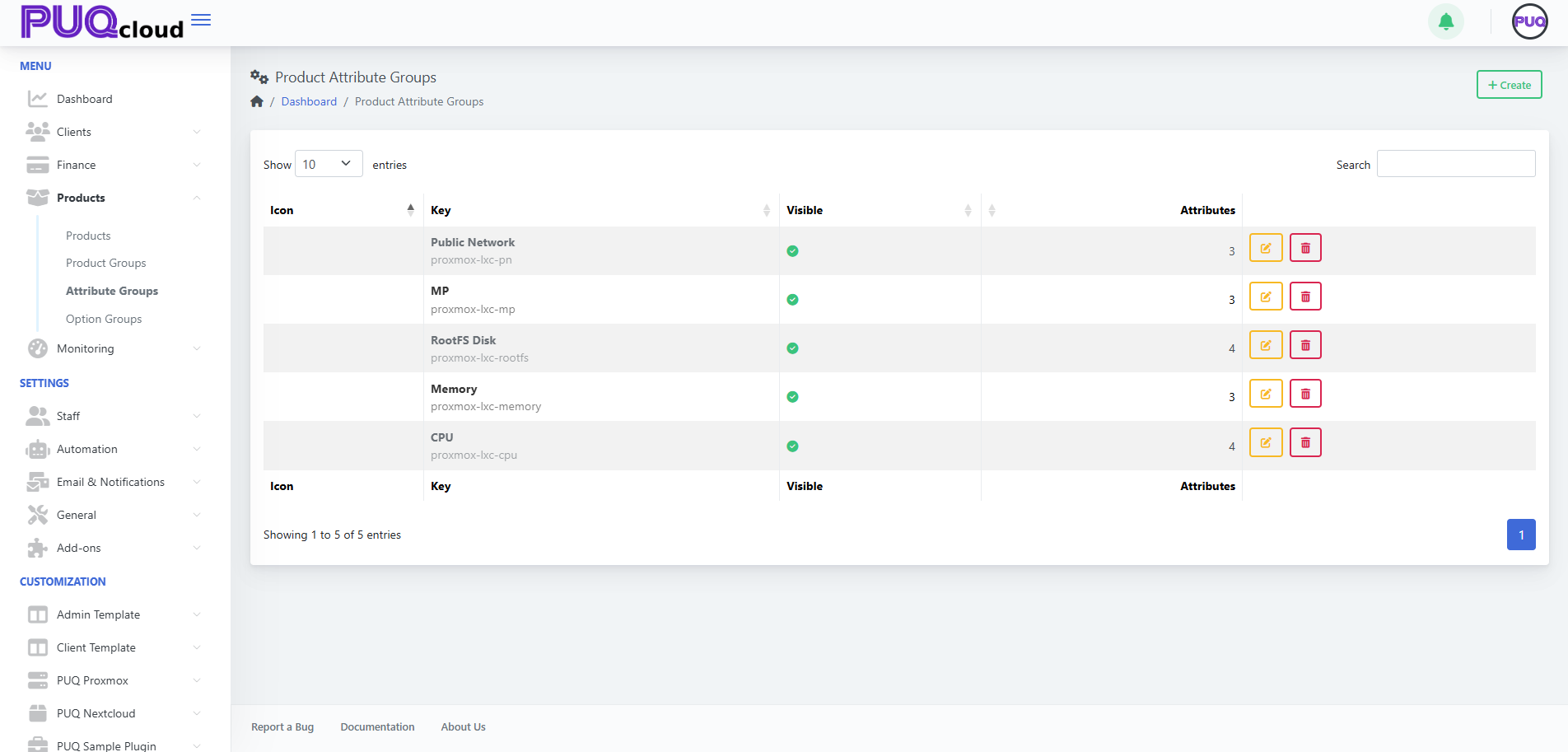Image resolution: width=1568 pixels, height=752 pixels.
Task: Delete the Public Network attribute group
Action: [1305, 248]
